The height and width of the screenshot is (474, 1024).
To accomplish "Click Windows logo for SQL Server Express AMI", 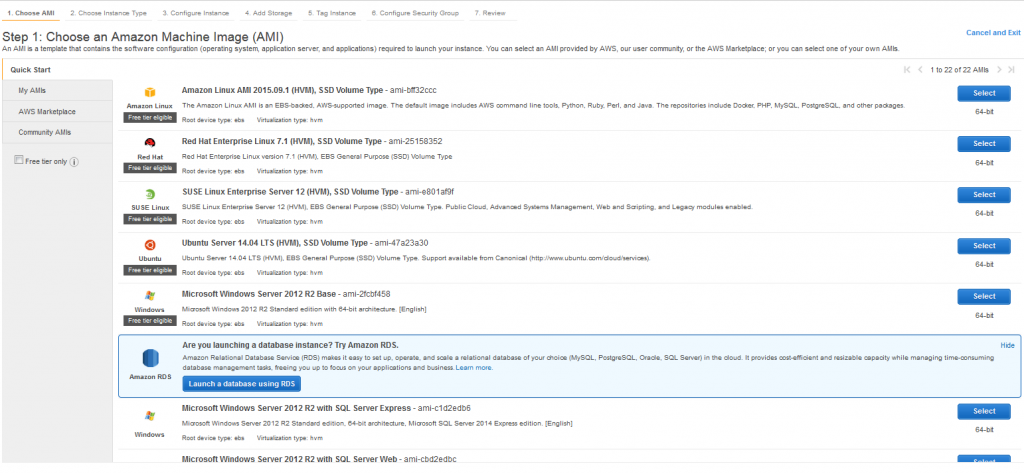I will coord(150,416).
